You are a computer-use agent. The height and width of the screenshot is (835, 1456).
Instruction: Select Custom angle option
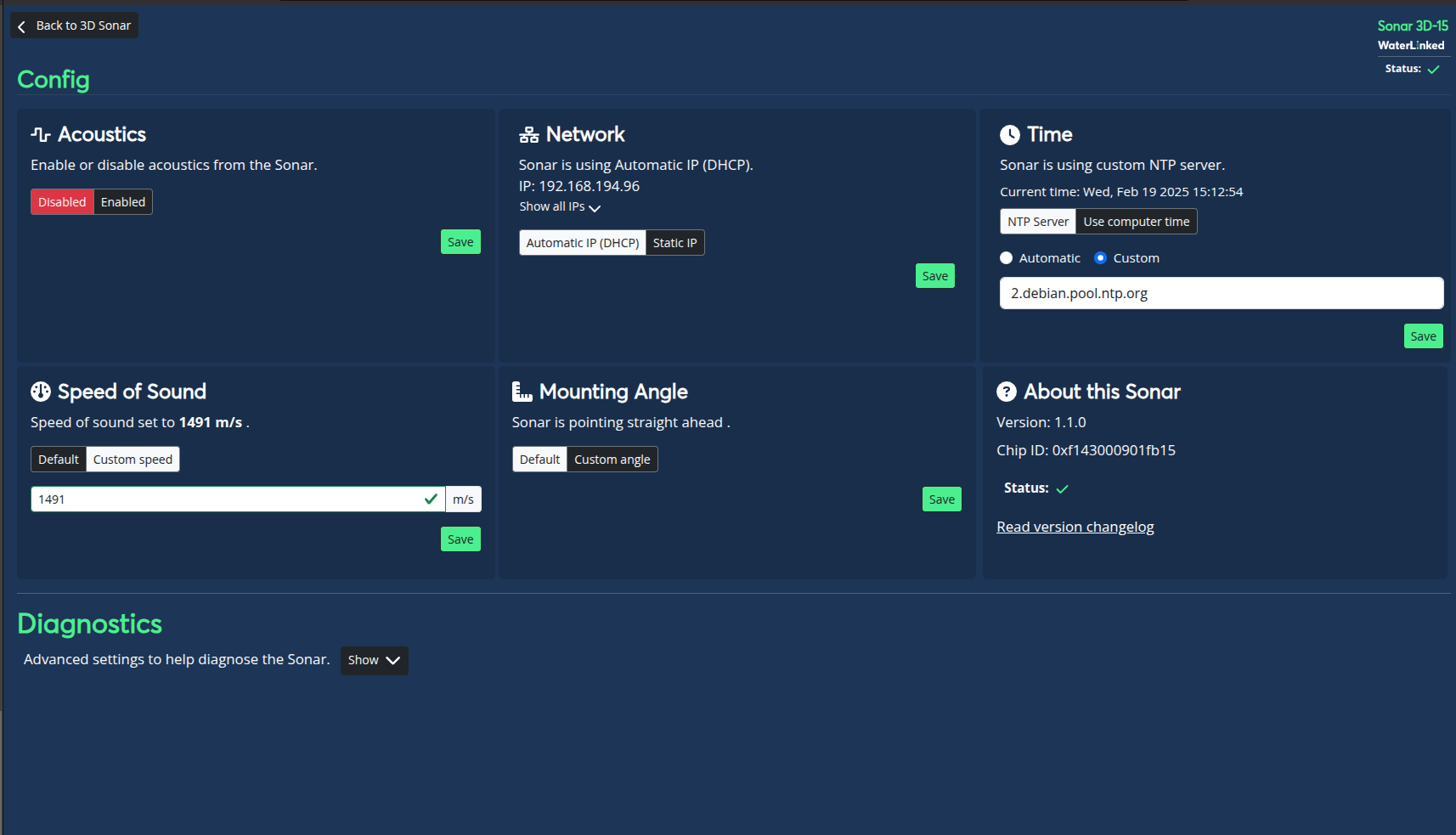612,460
